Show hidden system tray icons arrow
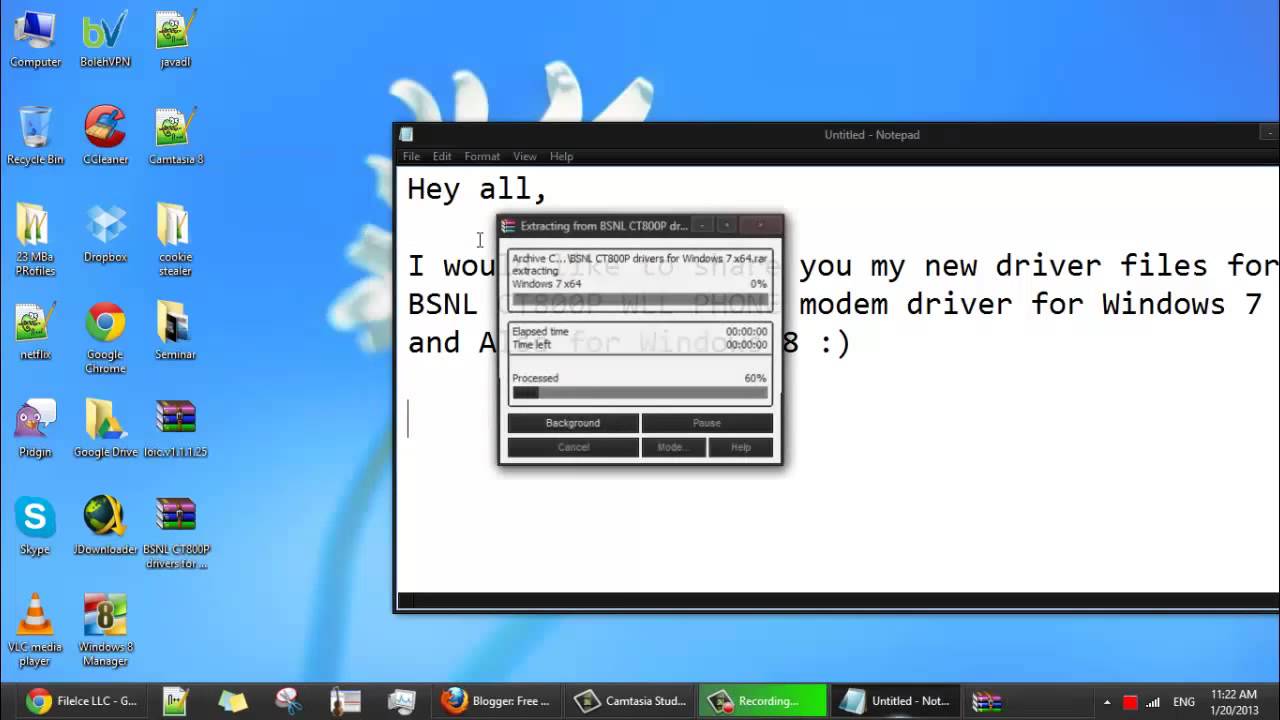The width and height of the screenshot is (1280, 720). coord(1107,702)
